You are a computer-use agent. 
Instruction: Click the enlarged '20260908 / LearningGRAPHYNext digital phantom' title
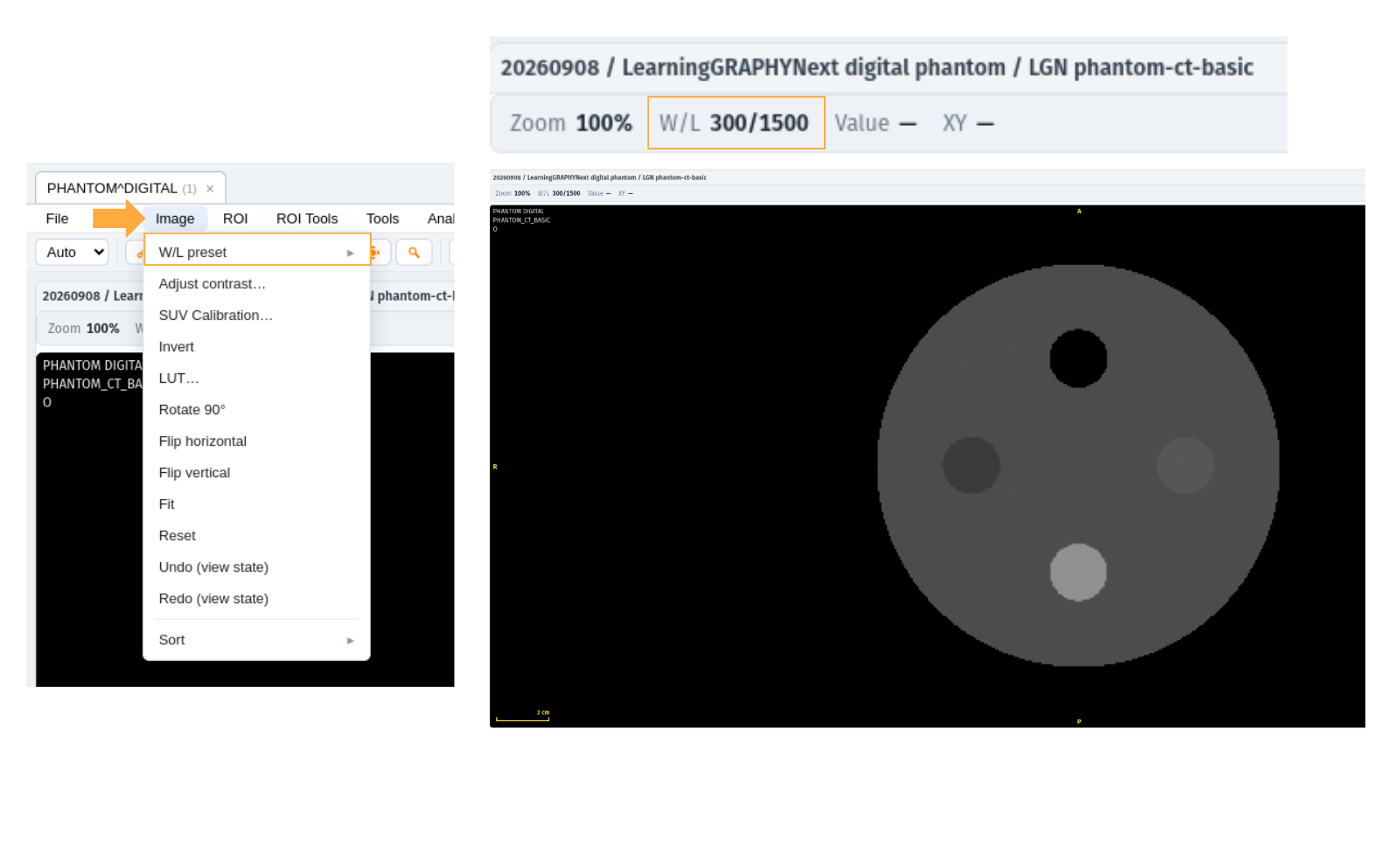coord(753,67)
